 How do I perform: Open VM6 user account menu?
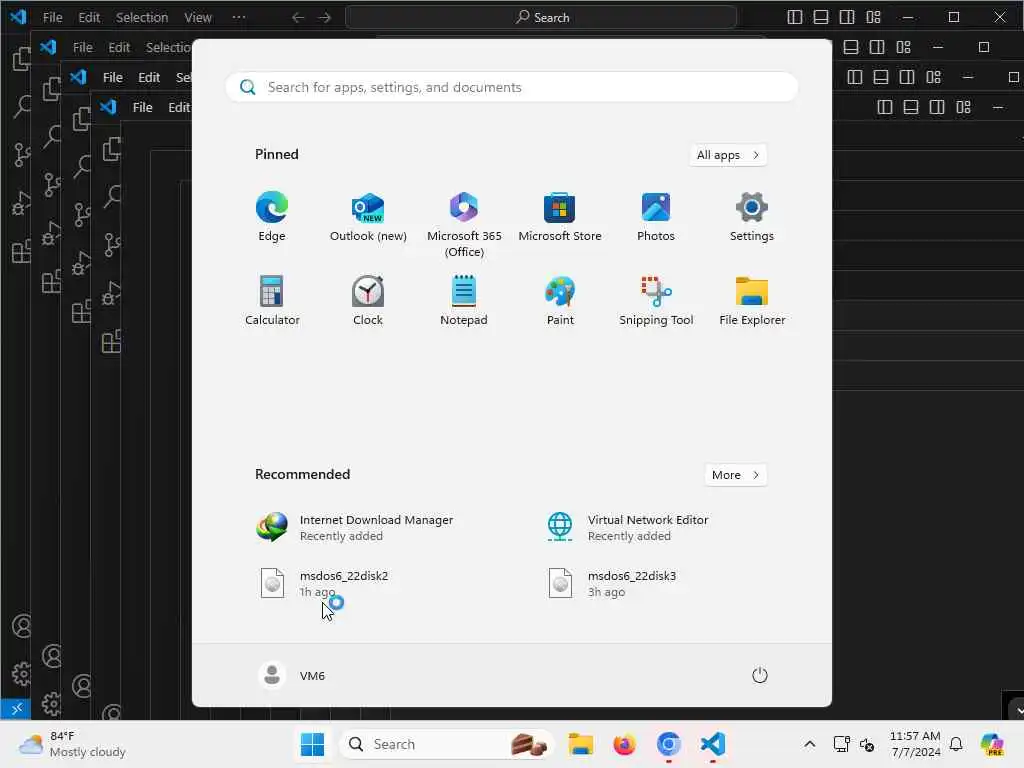[x=292, y=675]
